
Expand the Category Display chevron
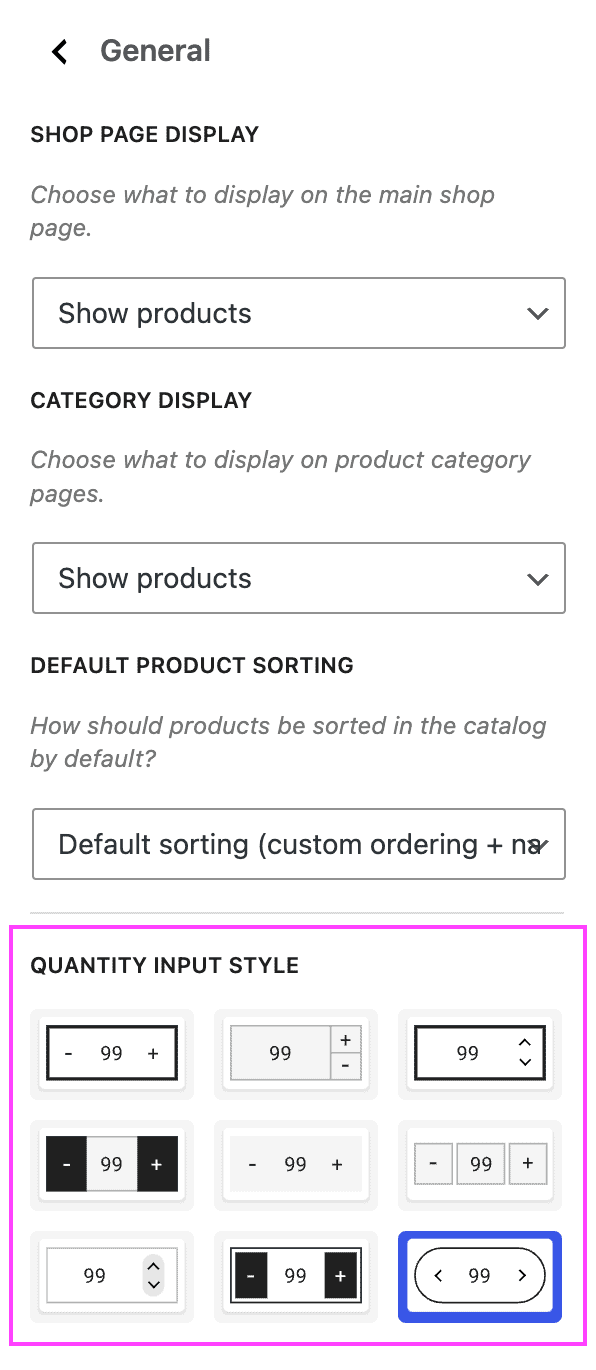538,578
